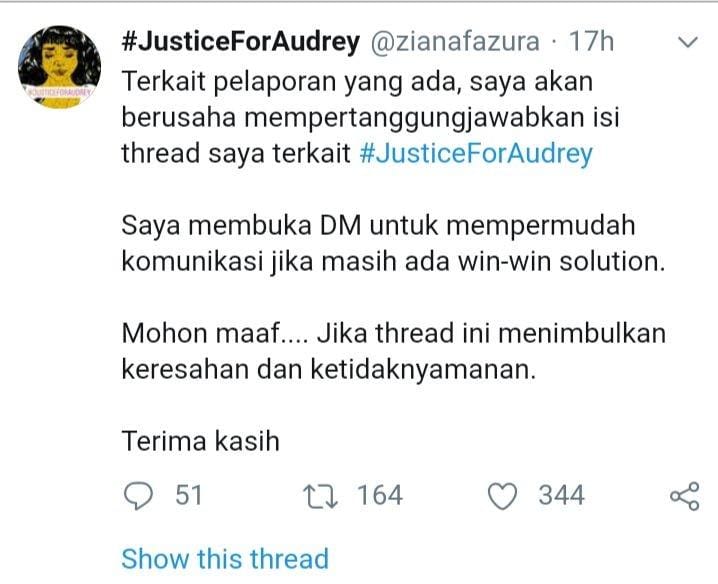The height and width of the screenshot is (584, 718).
Task: Share the tweet via share icon
Action: pyautogui.click(x=685, y=496)
